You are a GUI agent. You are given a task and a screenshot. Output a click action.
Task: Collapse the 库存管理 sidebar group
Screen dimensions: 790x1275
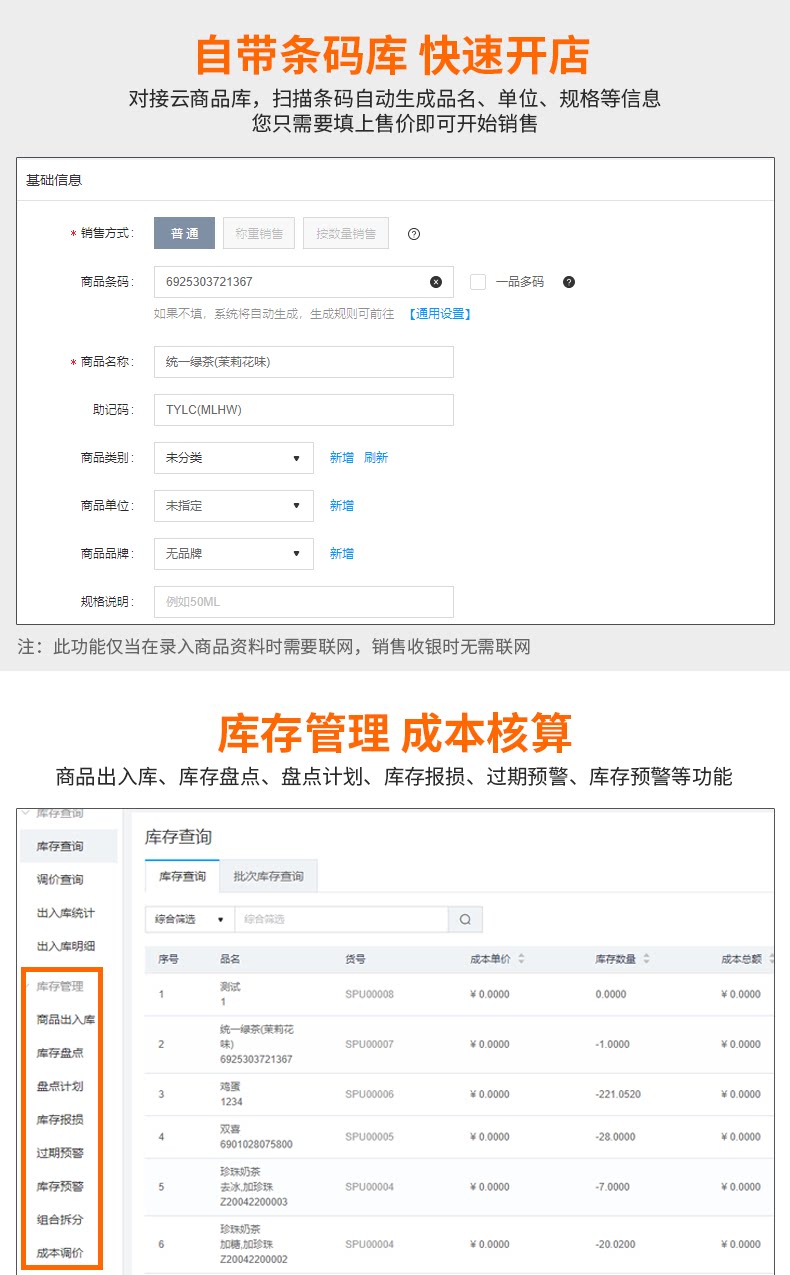(60, 986)
